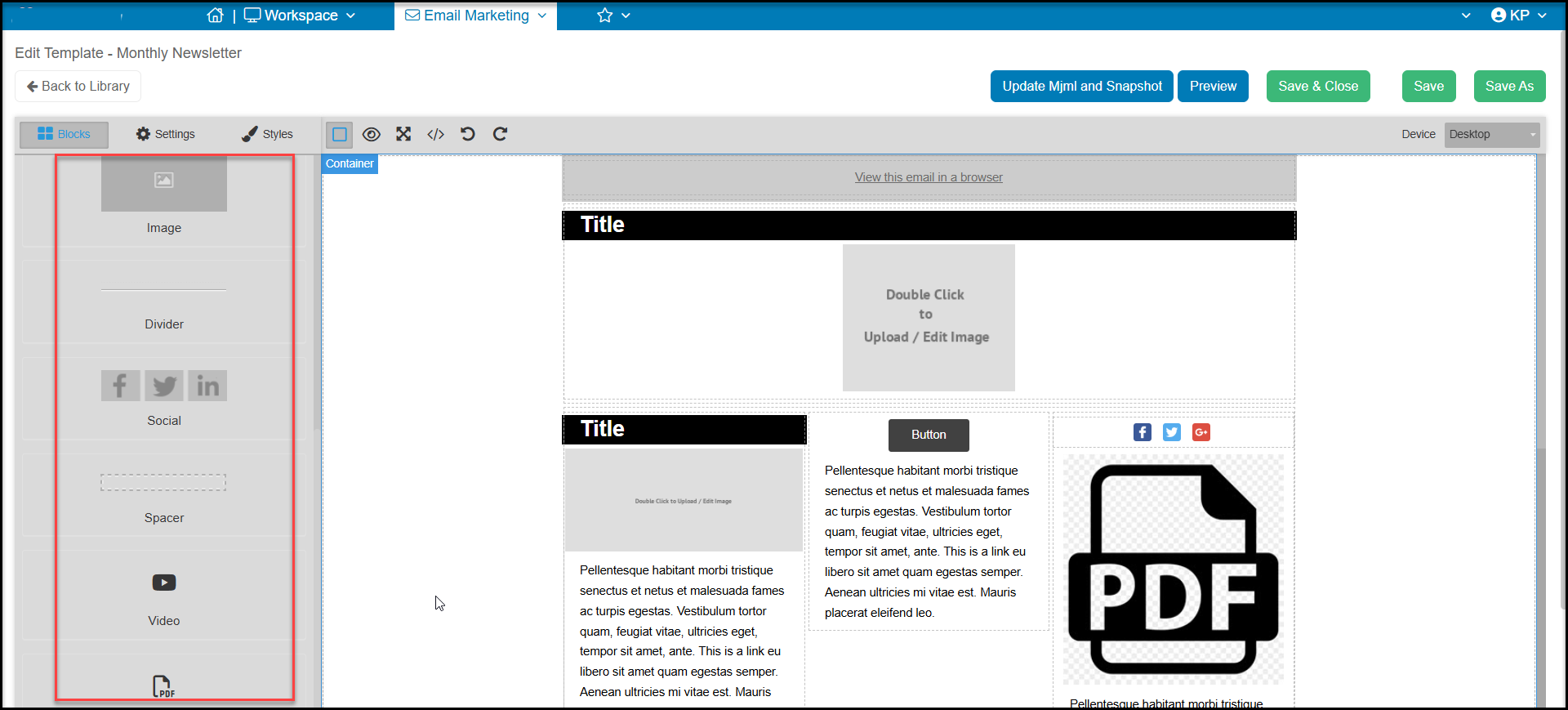This screenshot has height=710, width=1568.
Task: Click View this email in a browser link
Action: click(x=929, y=177)
